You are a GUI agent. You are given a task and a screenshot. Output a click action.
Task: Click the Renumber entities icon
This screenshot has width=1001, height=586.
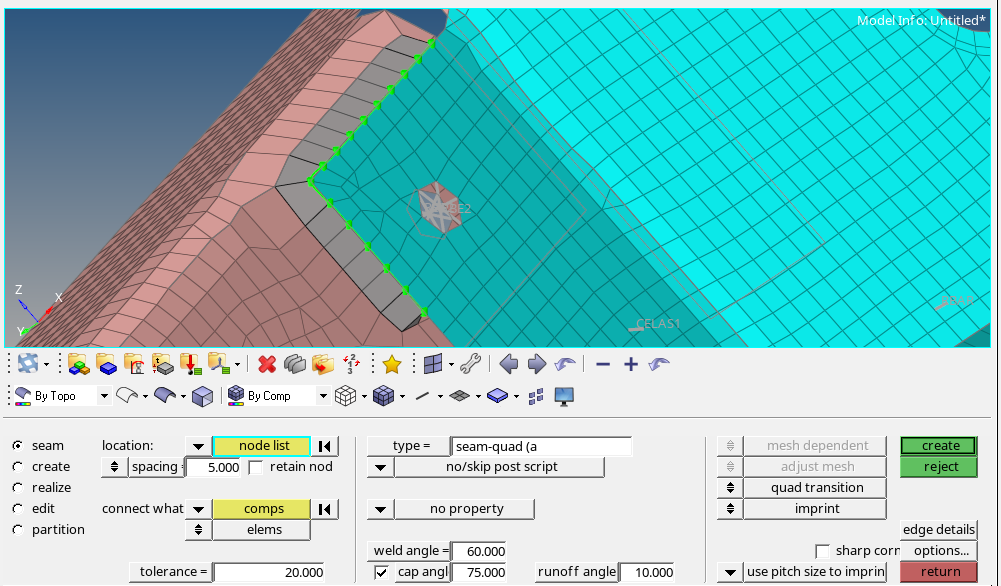pyautogui.click(x=351, y=364)
